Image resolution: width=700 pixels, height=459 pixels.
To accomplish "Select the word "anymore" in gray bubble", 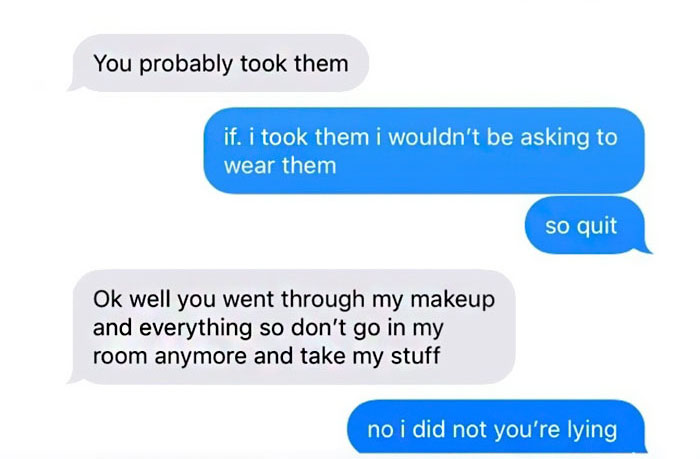I will [x=201, y=358].
